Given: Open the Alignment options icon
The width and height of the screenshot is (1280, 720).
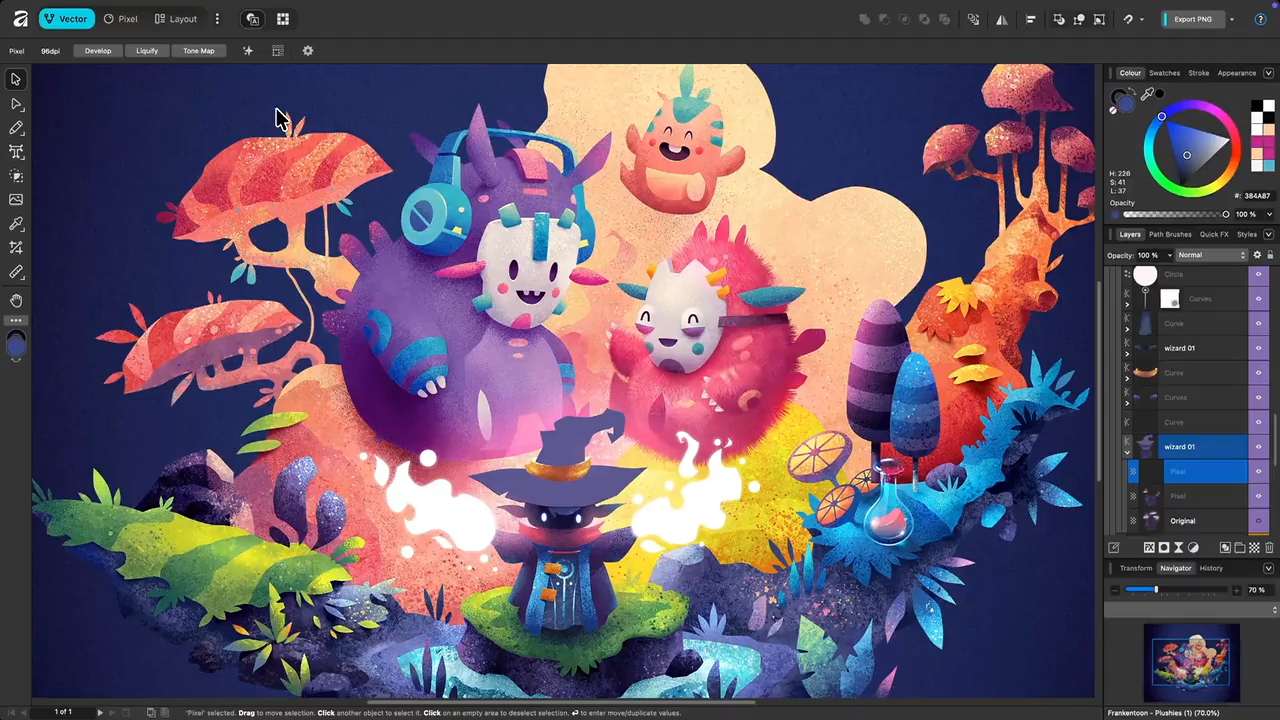Looking at the screenshot, I should [1030, 19].
